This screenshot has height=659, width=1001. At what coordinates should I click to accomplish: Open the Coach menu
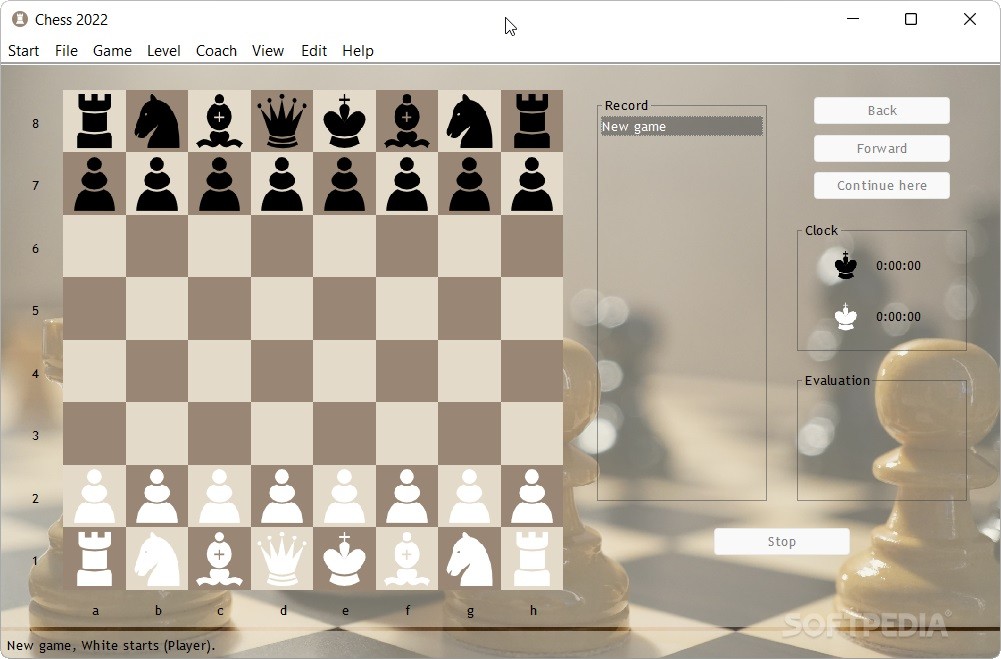click(216, 50)
